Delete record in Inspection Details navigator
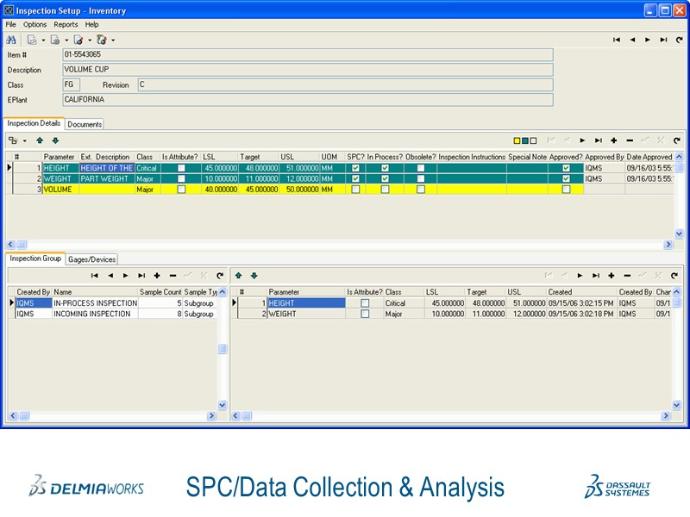This screenshot has height=517, width=690. point(628,141)
